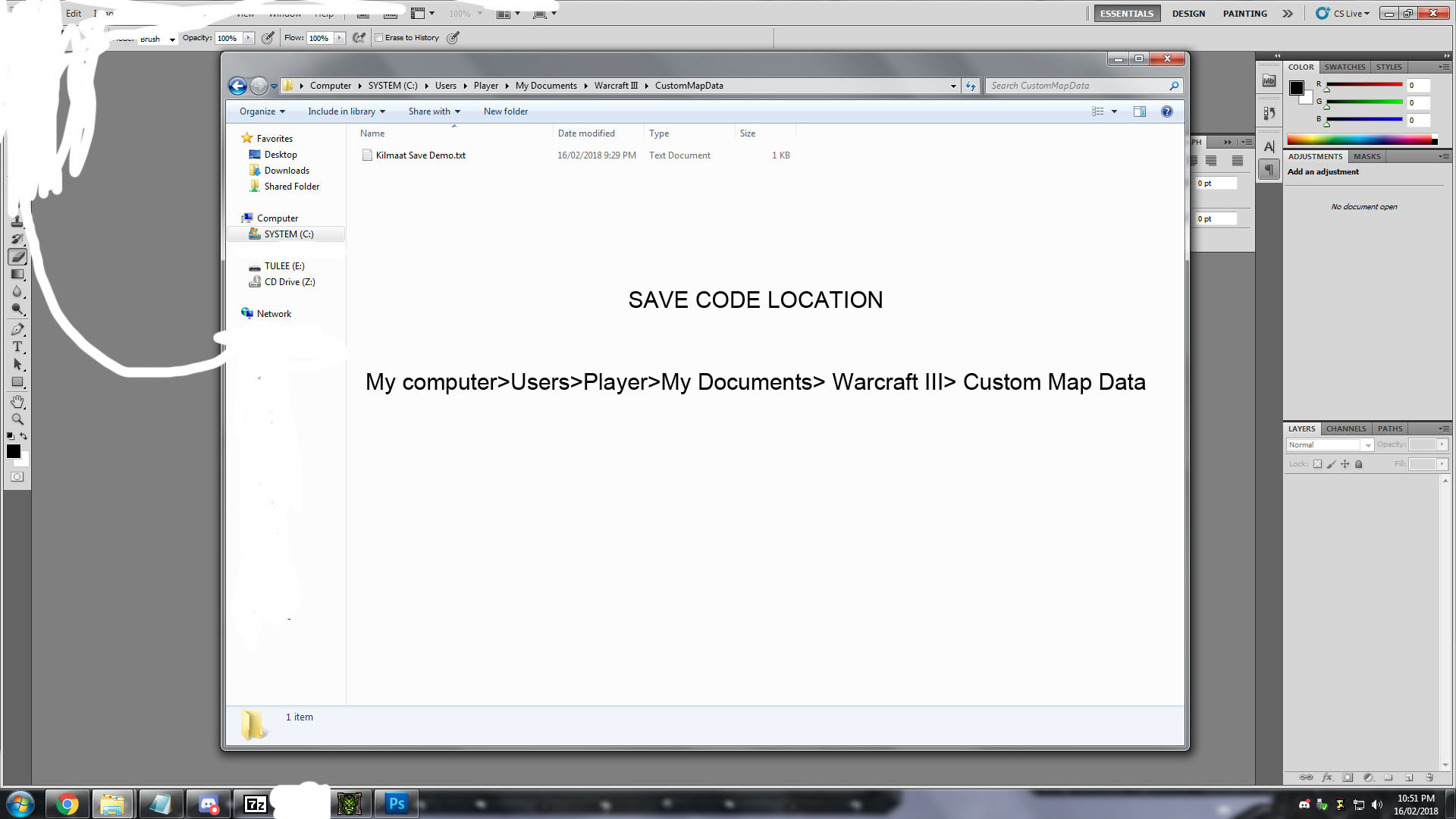The width and height of the screenshot is (1456, 819).
Task: Open the Edit menu
Action: 74,13
